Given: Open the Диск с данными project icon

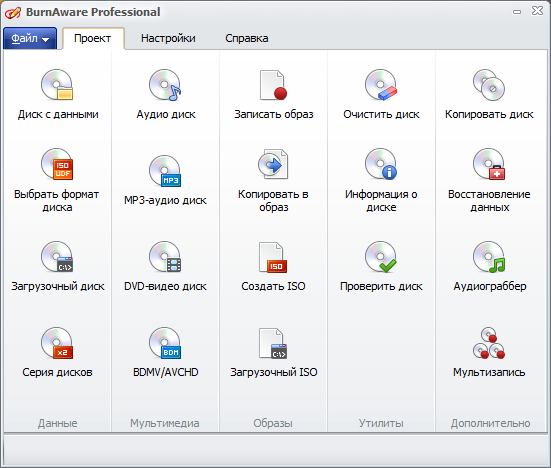Looking at the screenshot, I should point(57,85).
